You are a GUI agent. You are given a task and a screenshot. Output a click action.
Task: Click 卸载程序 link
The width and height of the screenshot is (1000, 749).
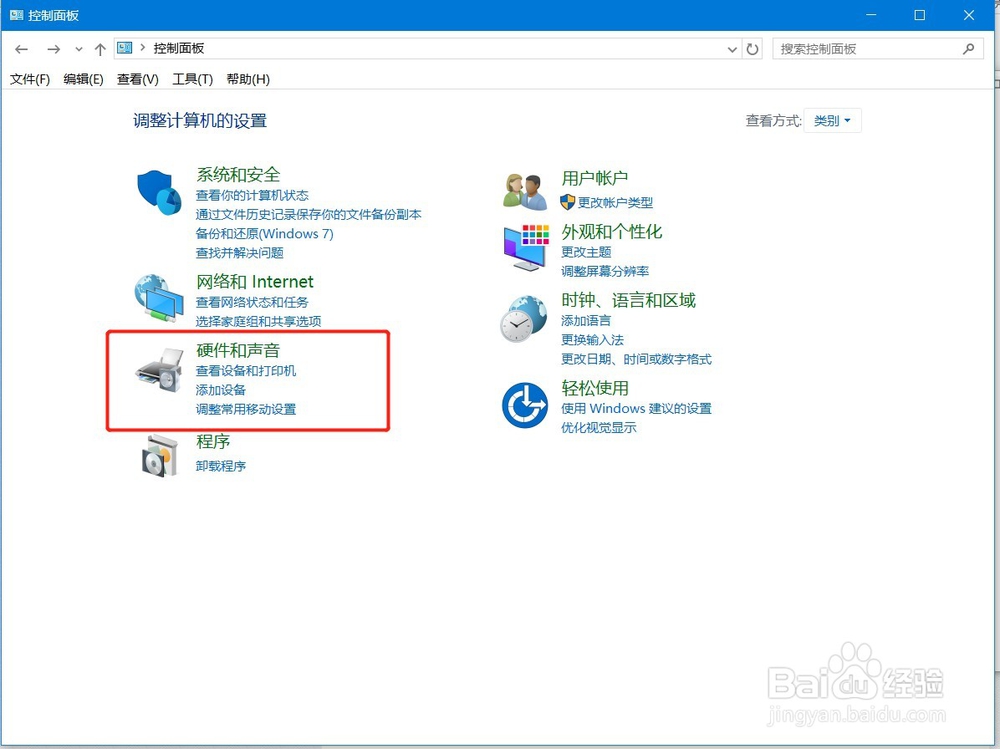(221, 466)
